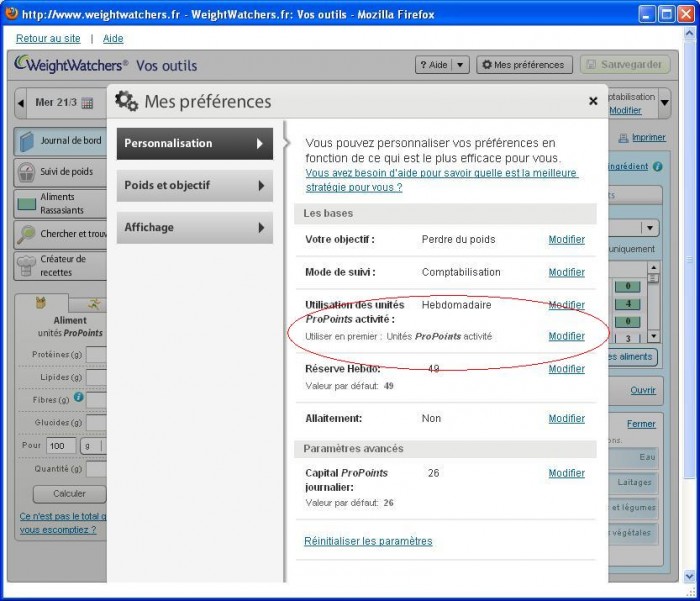Click the info icon next to ingrédient
The image size is (700, 601).
click(x=657, y=167)
